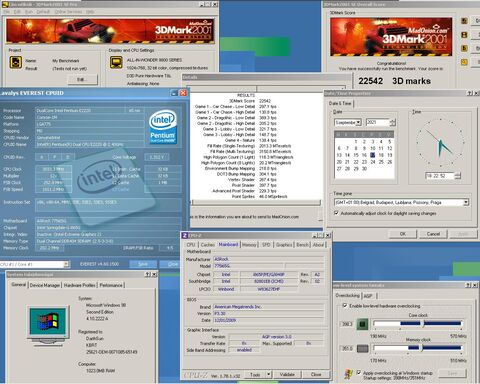Click the Display and CPU Settings monitor icon

(x=116, y=62)
